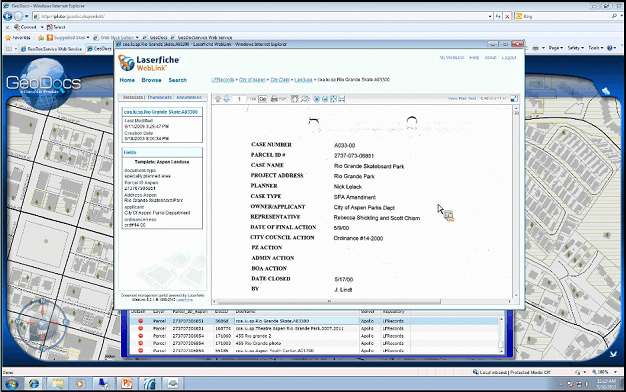Switch to the Thumbnails tab
The image size is (626, 392).
[x=160, y=97]
